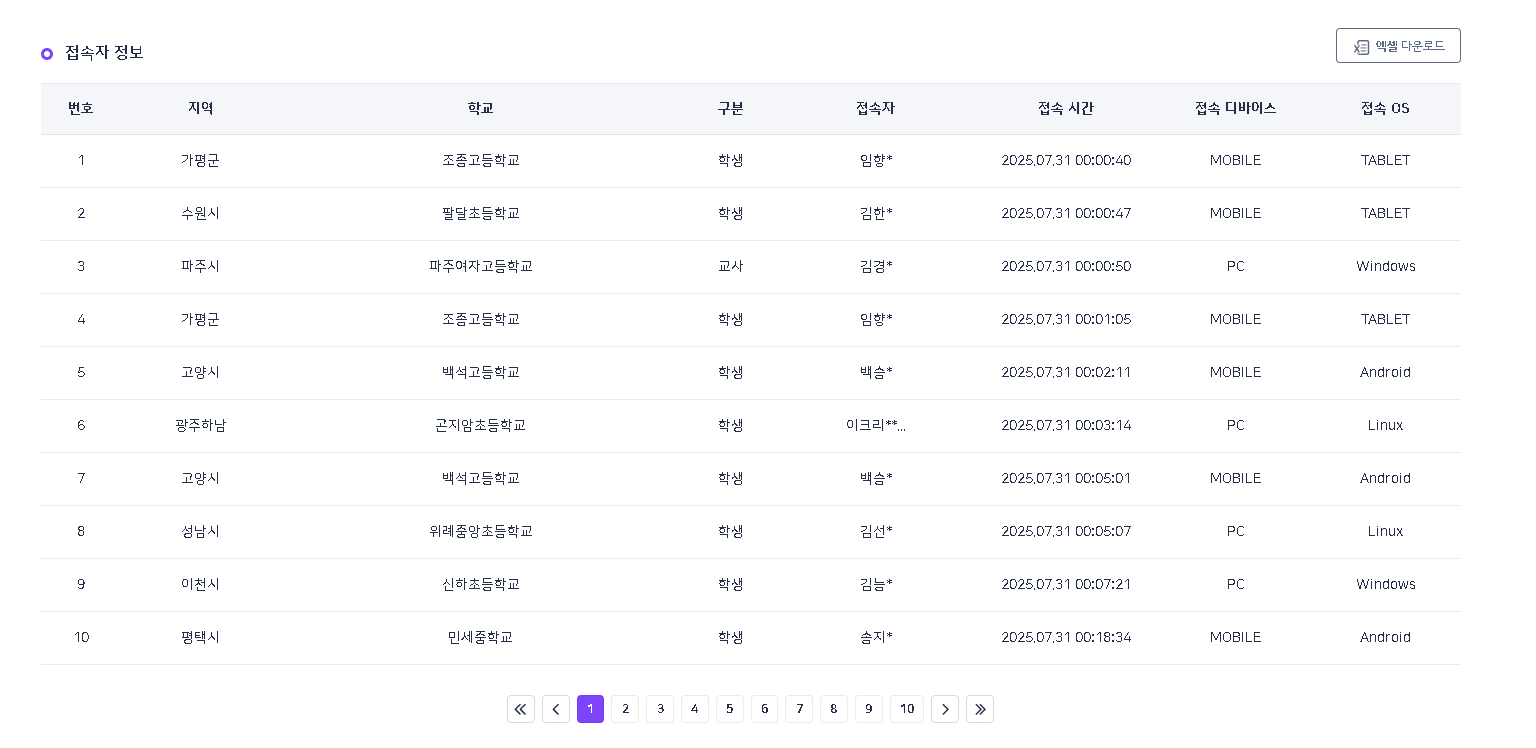Select row 3 school 파주여자고등학교
This screenshot has width=1536, height=748.
pos(480,266)
